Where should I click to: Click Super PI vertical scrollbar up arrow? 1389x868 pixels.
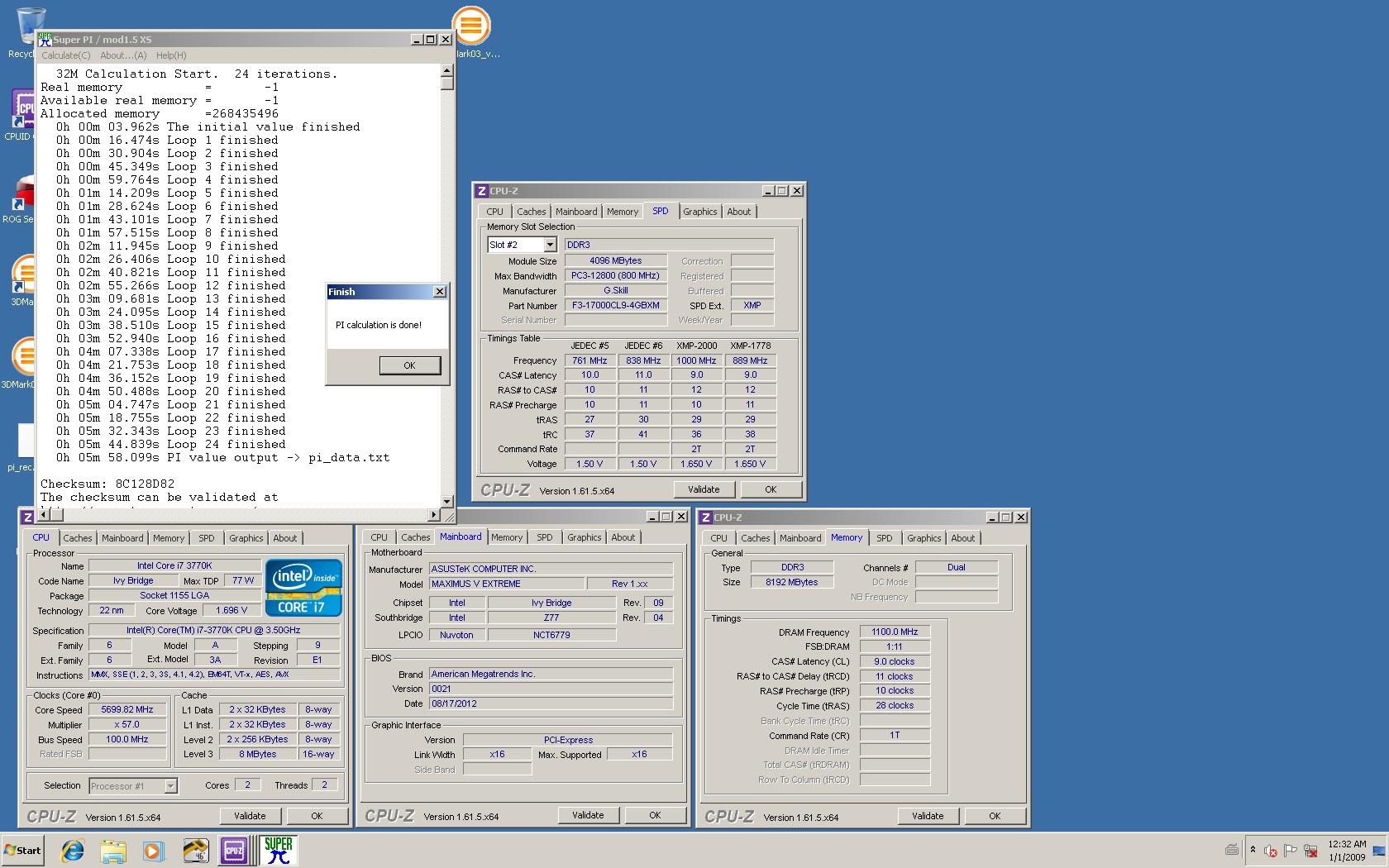pos(446,69)
